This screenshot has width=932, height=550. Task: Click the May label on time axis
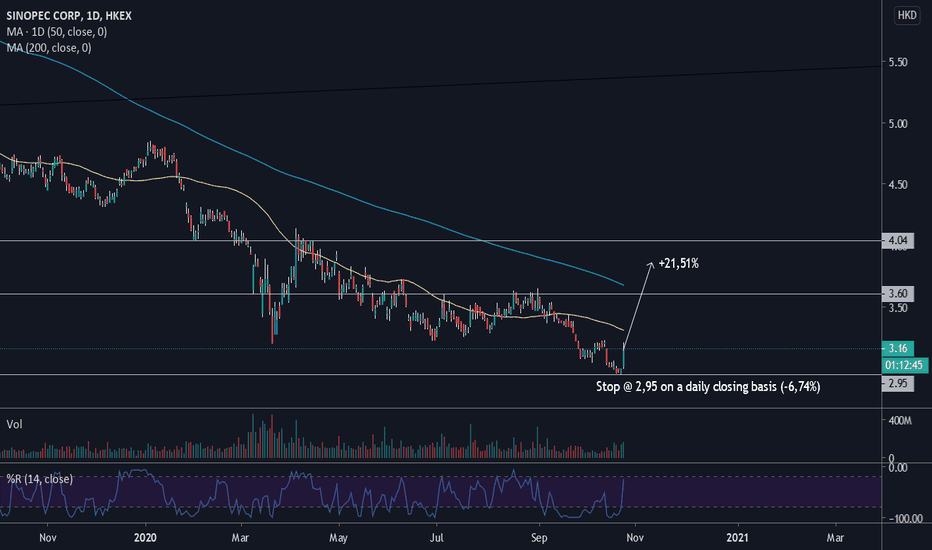[338, 538]
